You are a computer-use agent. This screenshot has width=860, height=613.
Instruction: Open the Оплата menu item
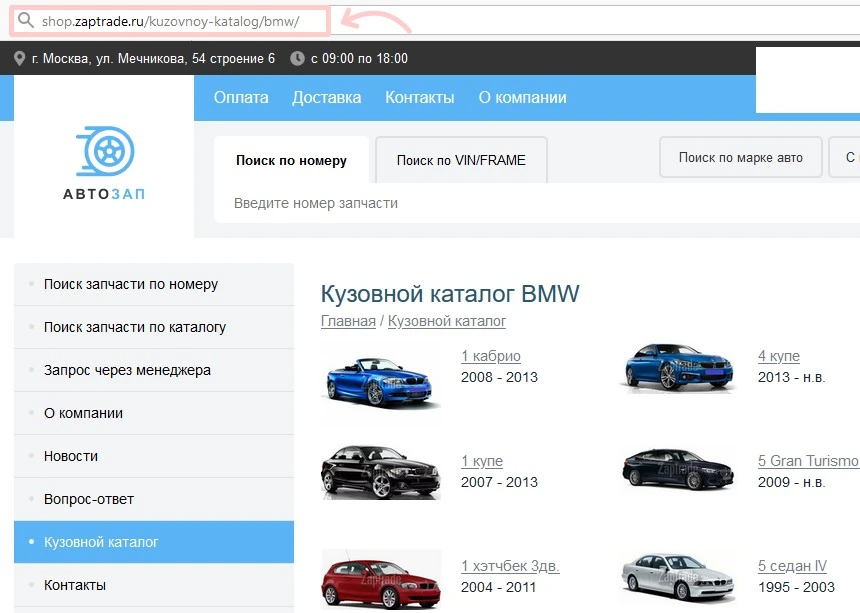(241, 98)
